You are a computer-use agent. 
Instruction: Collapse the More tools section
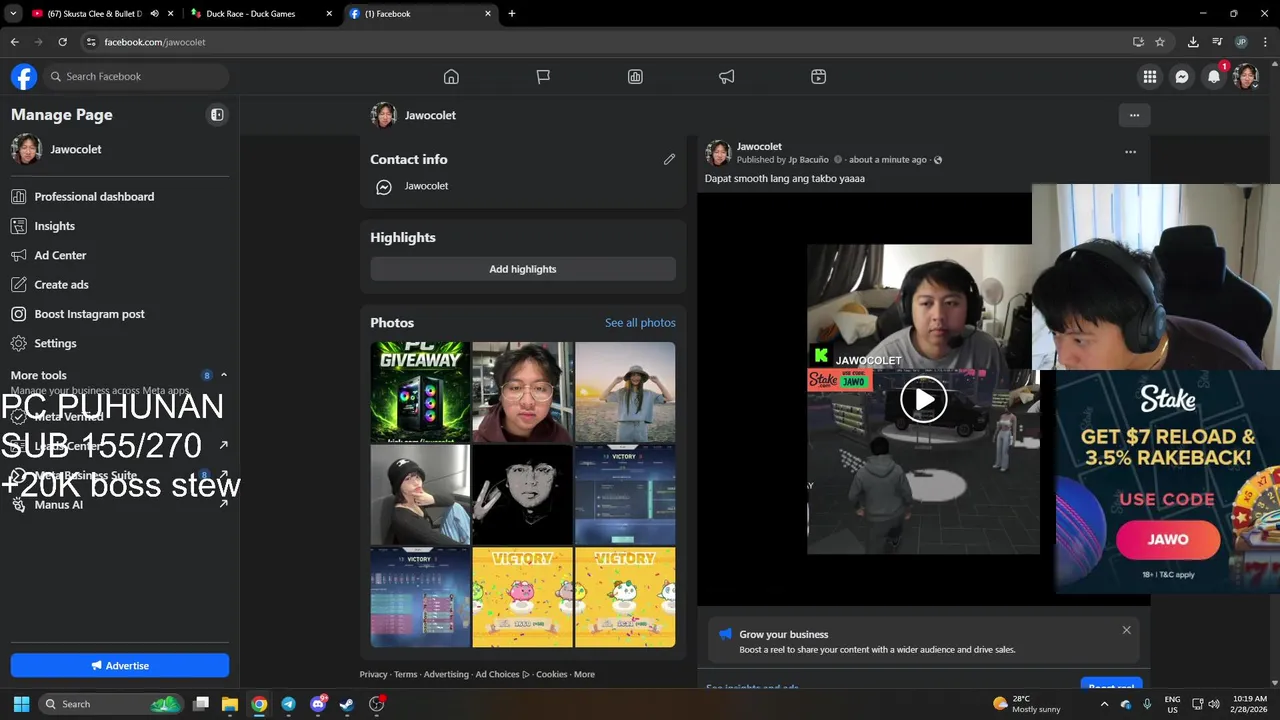click(x=224, y=375)
